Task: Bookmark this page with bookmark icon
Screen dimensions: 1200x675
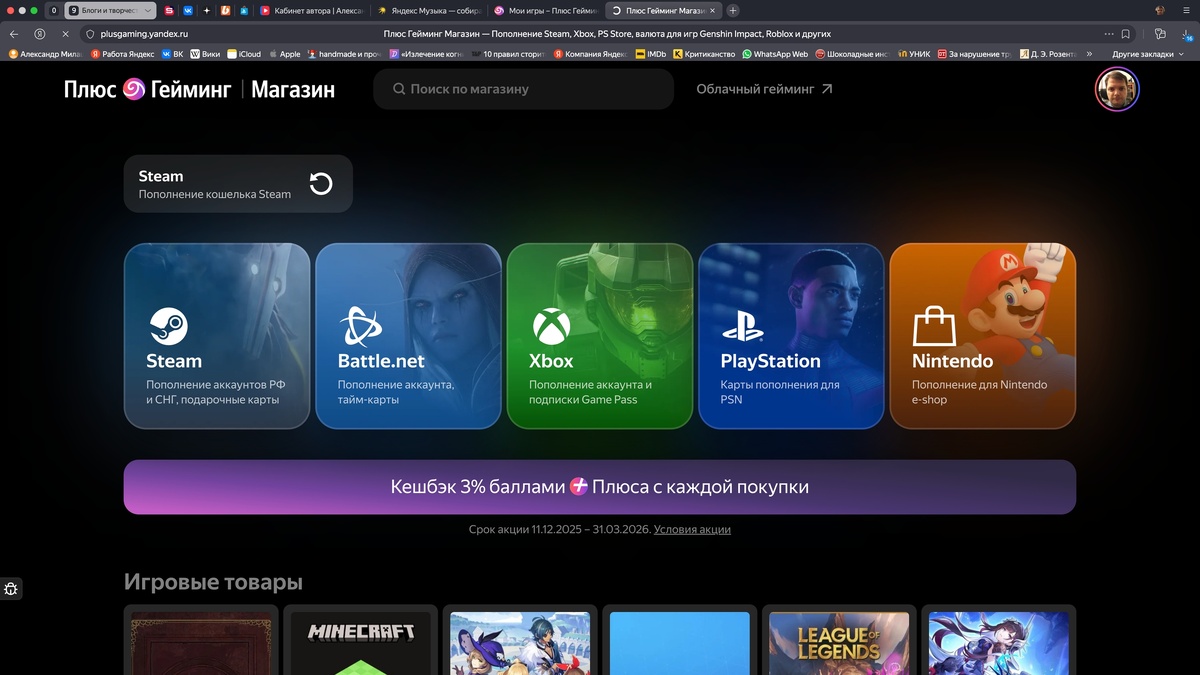Action: pyautogui.click(x=1126, y=33)
